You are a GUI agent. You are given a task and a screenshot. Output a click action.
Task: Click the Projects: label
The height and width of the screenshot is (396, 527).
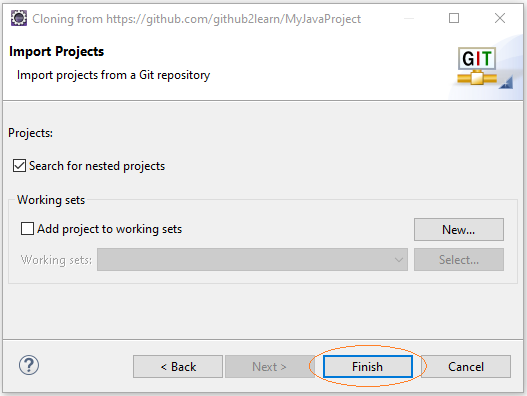coord(31,133)
